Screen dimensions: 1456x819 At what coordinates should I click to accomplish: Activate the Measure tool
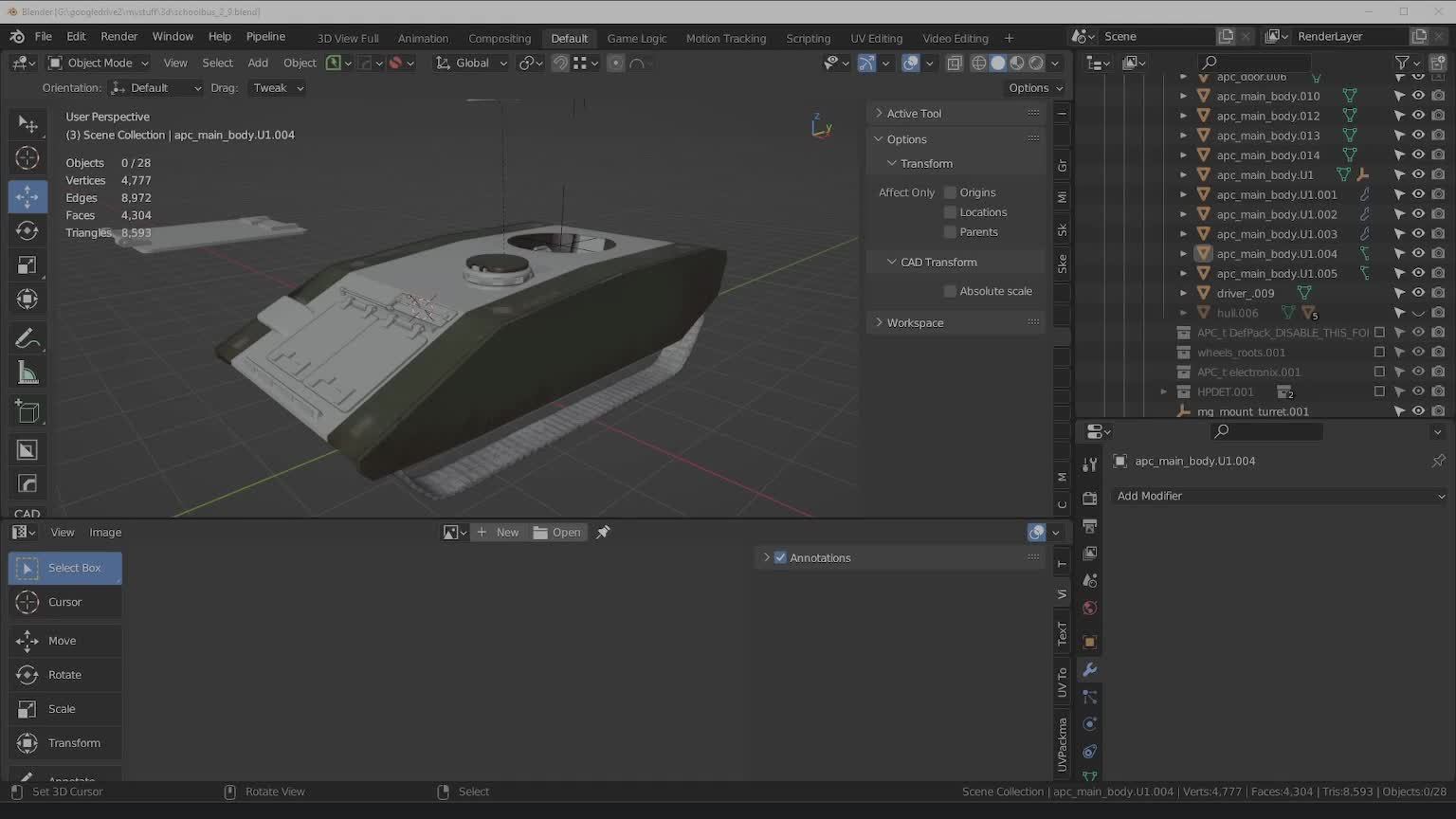tap(27, 373)
